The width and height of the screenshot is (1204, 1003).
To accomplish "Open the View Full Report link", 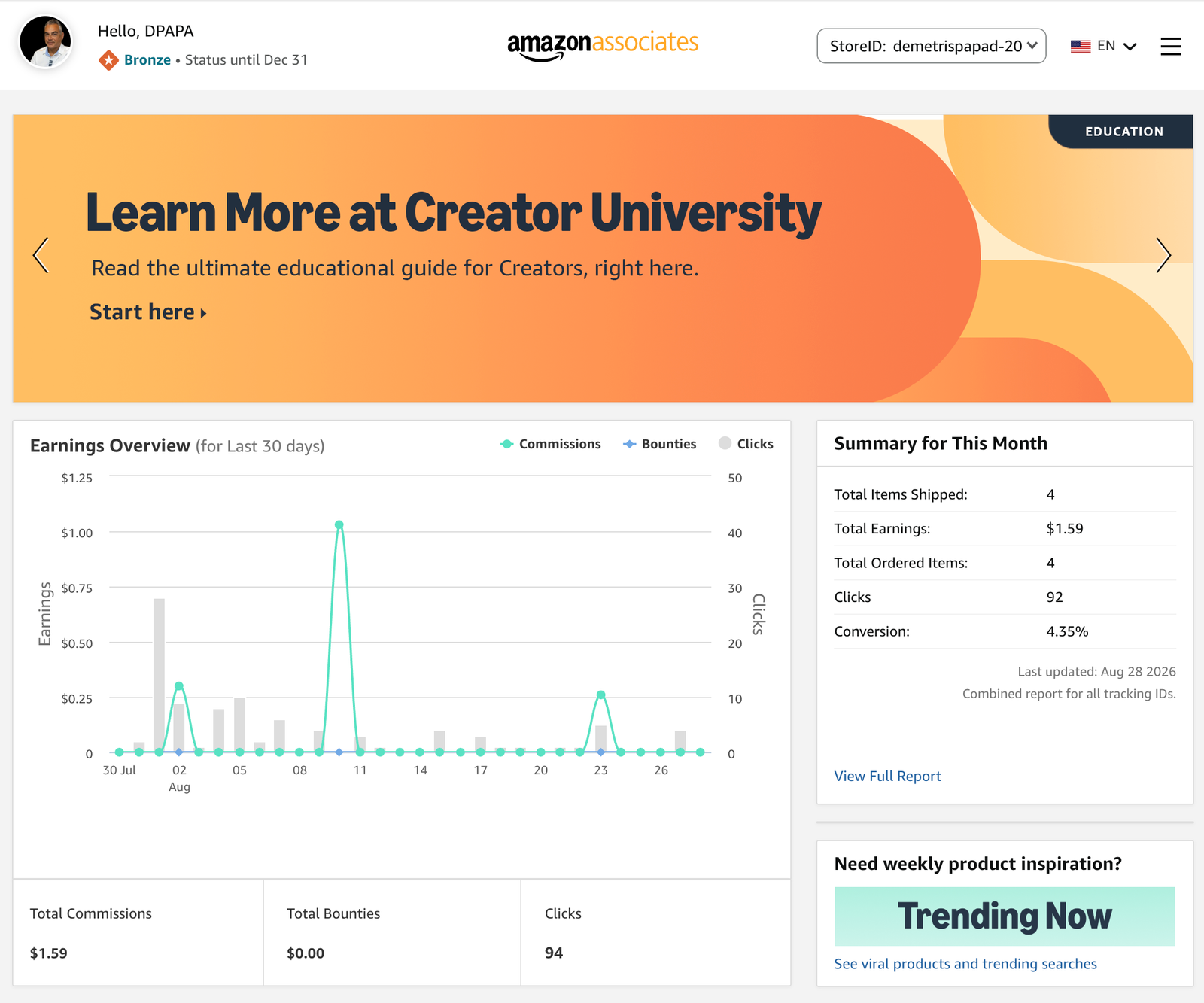I will tap(887, 776).
